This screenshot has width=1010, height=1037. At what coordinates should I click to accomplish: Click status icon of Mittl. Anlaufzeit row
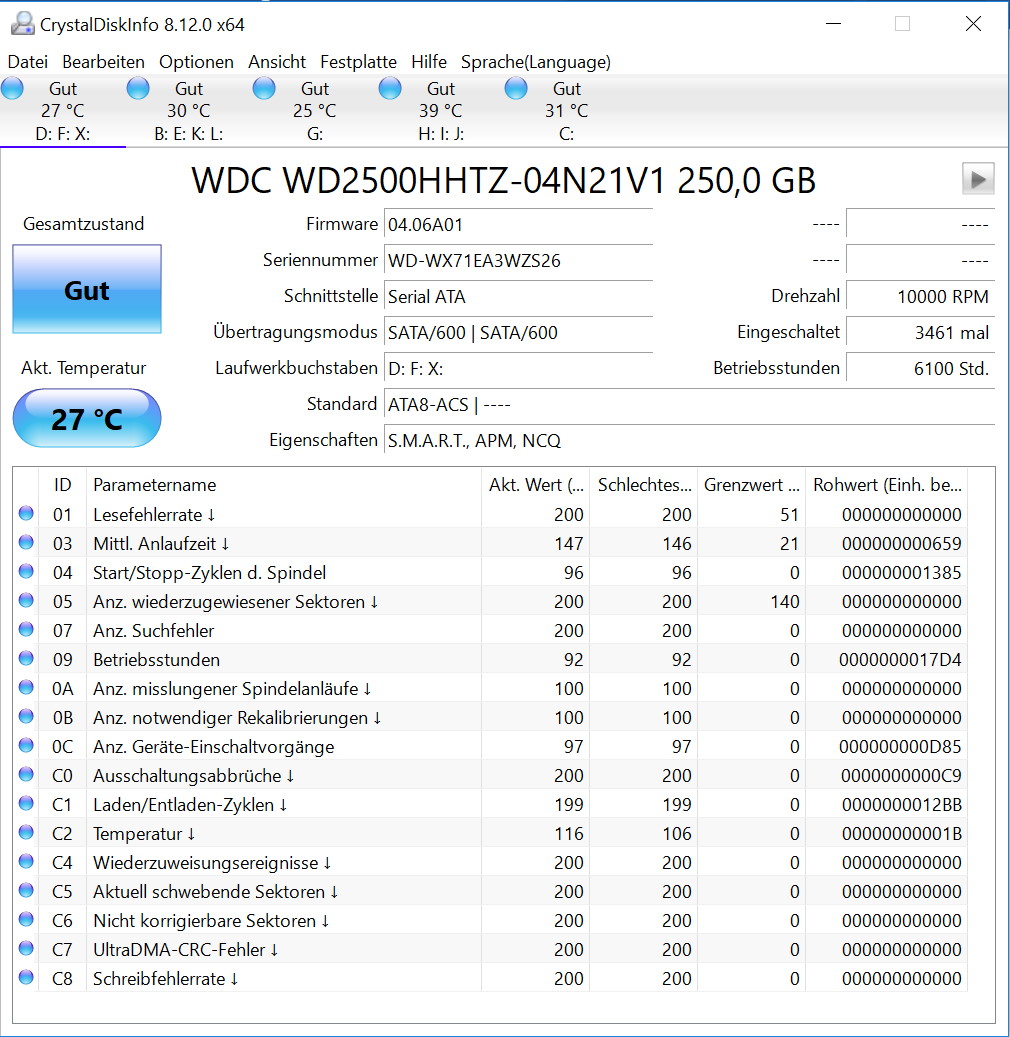coord(26,542)
